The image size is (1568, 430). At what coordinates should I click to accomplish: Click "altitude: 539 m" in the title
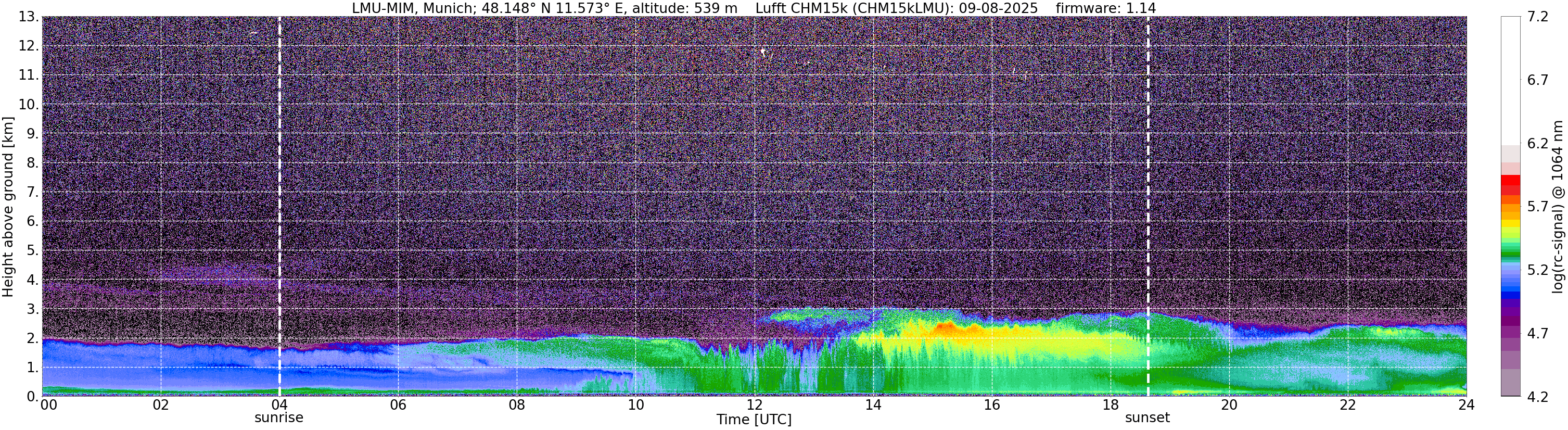(685, 8)
